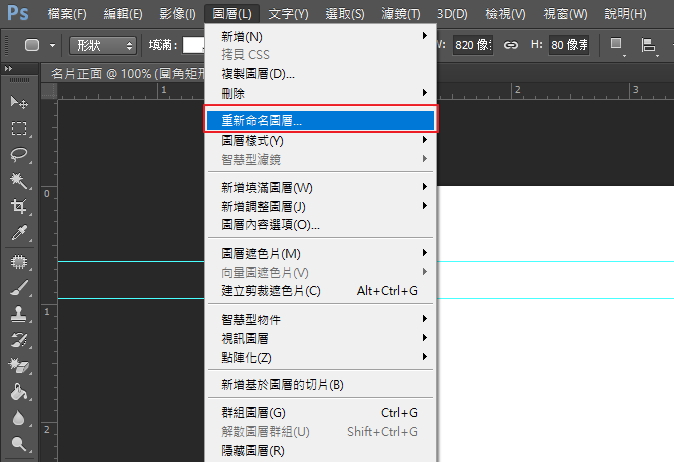The width and height of the screenshot is (674, 462).
Task: Expand the 視訊圖層 submenu
Action: coord(321,338)
